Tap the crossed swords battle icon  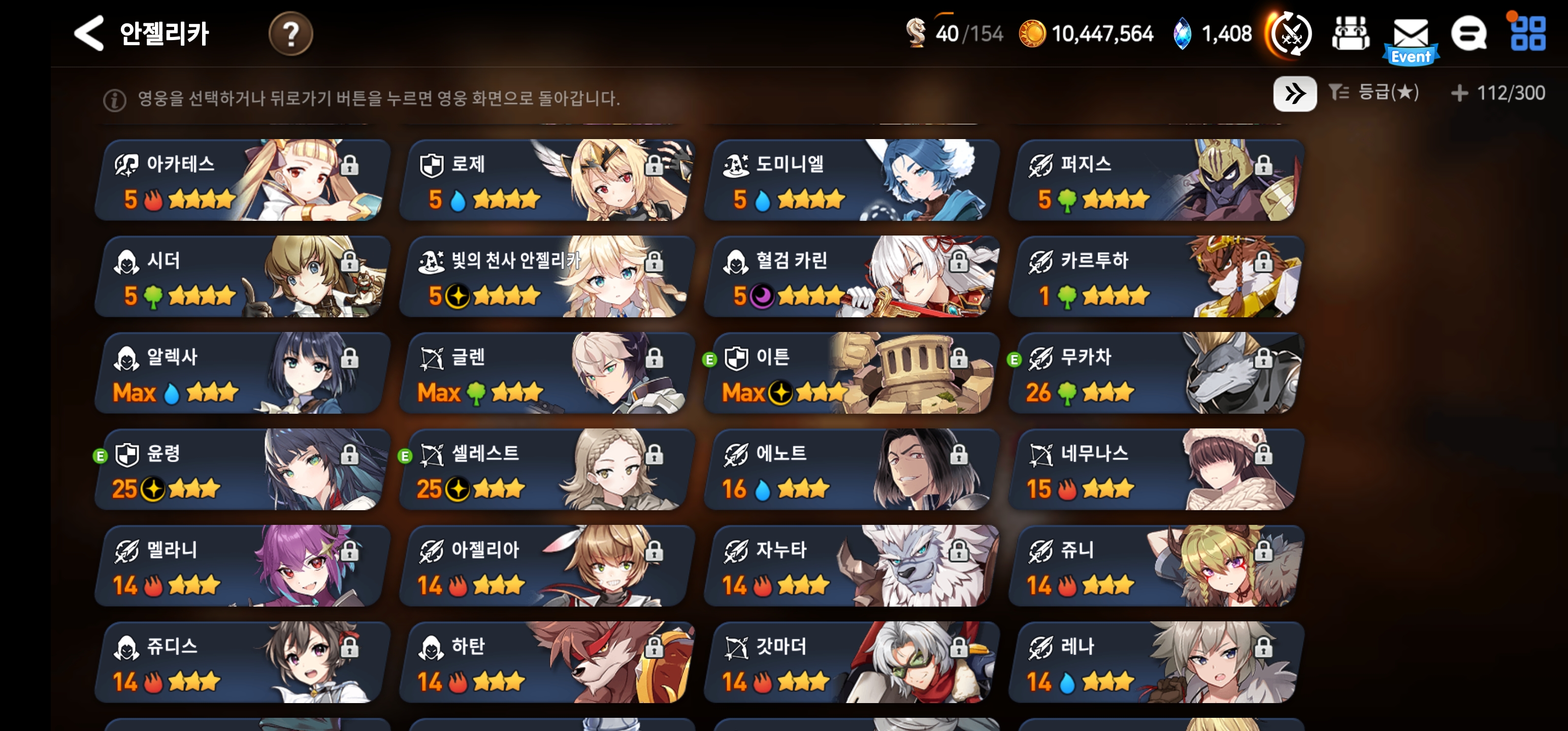pos(1290,34)
